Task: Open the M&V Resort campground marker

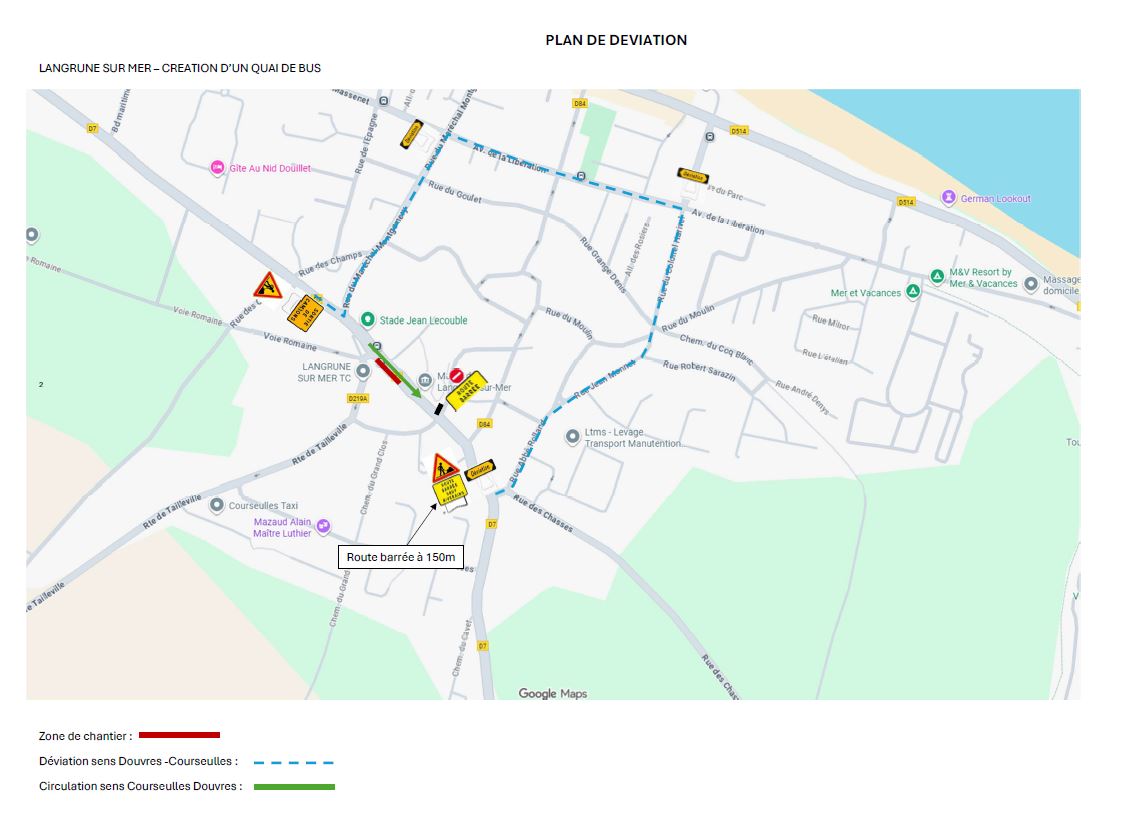Action: point(937,276)
